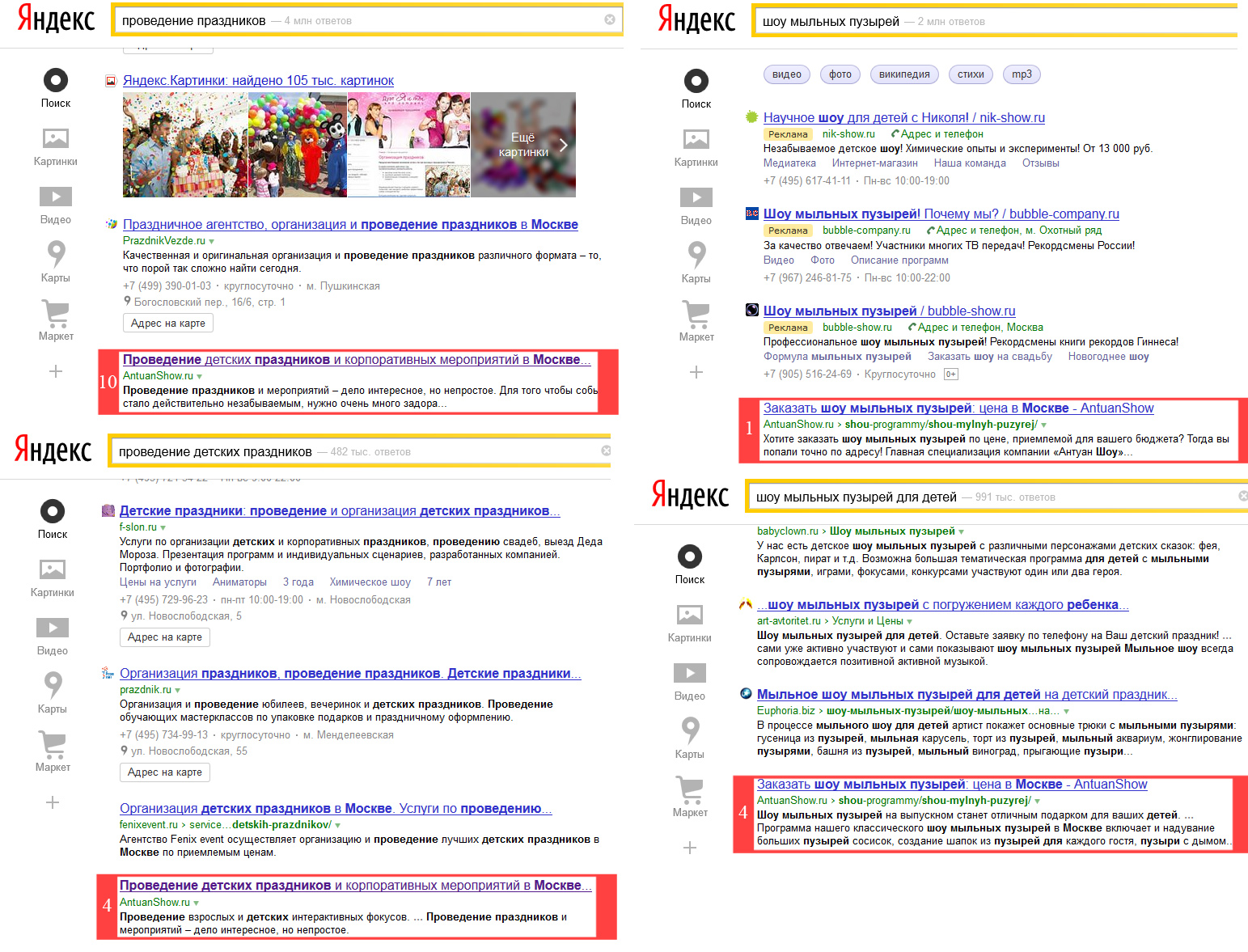This screenshot has width=1248, height=952.
Task: Expand the arrow next to PrazdnikVezde.ru
Action: point(212,241)
